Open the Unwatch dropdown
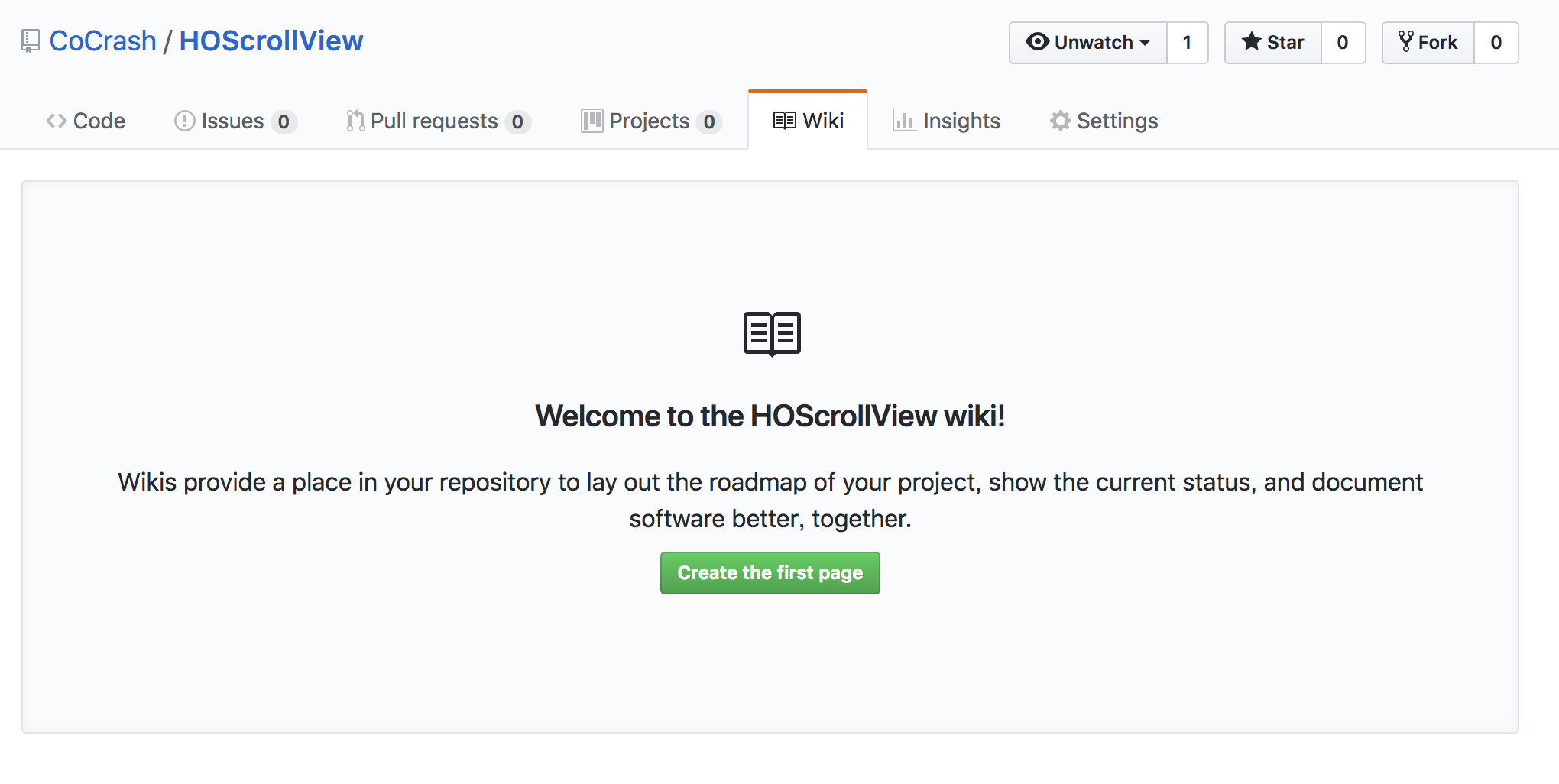Image resolution: width=1559 pixels, height=784 pixels. click(x=1088, y=43)
